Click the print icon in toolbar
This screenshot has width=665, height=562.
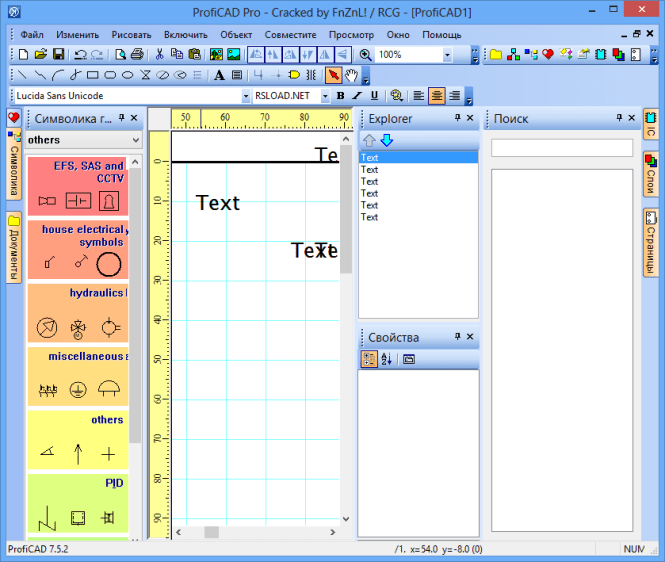click(137, 54)
